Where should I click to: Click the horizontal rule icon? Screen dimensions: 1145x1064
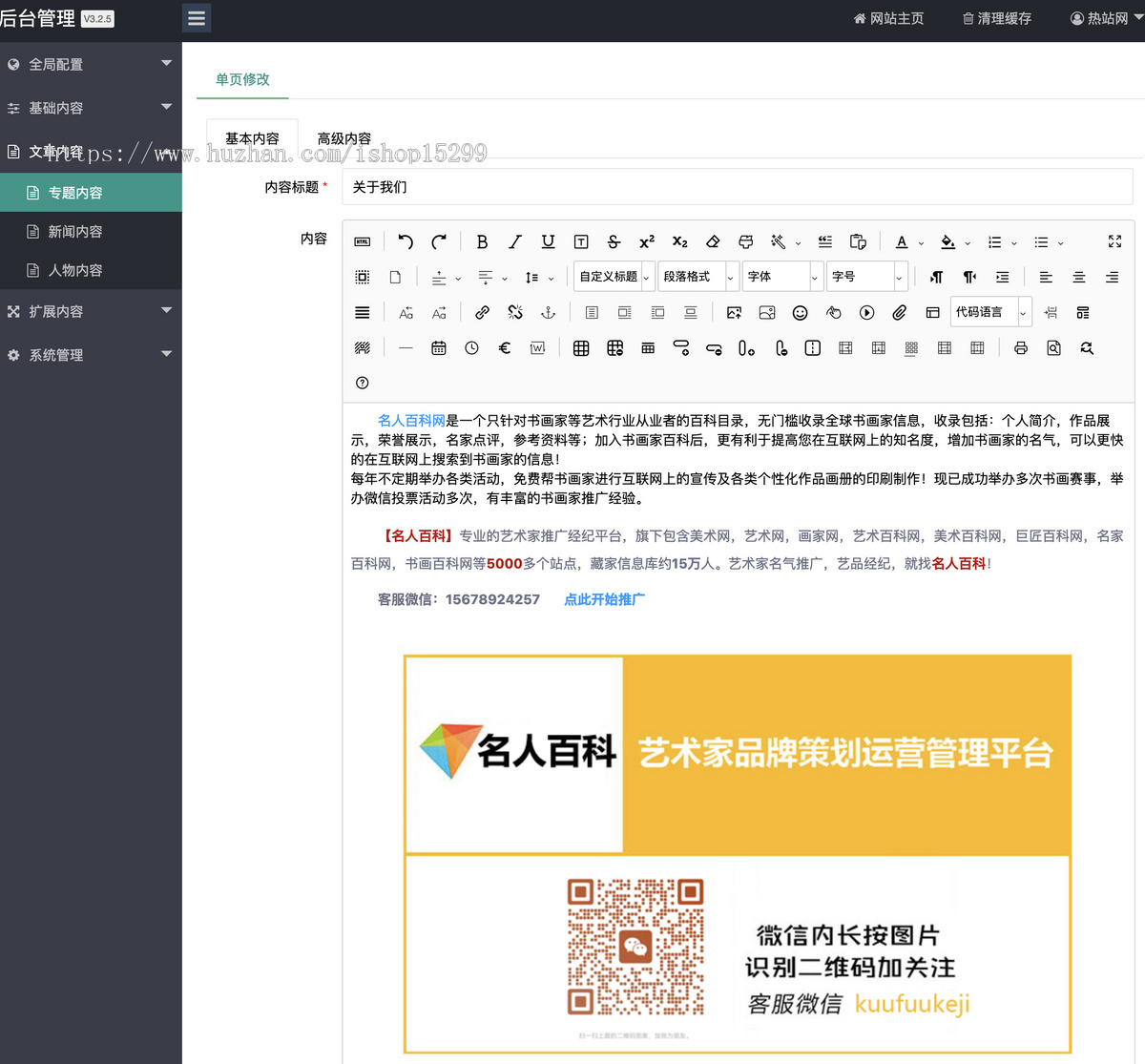[x=406, y=348]
